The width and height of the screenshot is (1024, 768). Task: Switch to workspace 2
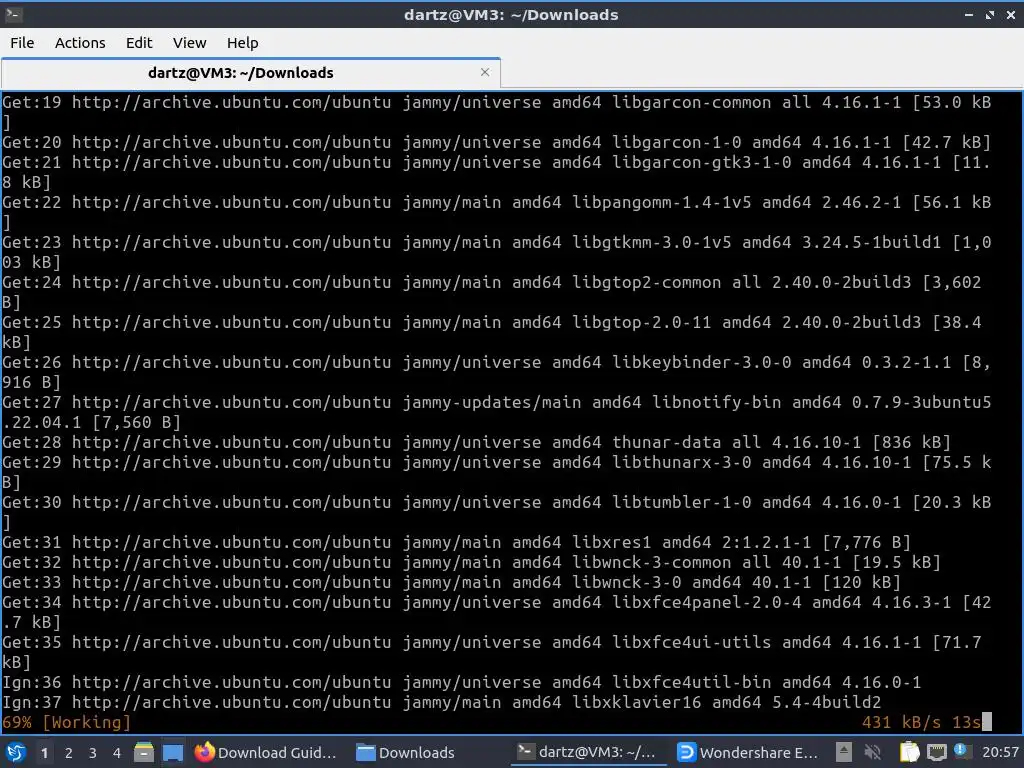point(69,753)
